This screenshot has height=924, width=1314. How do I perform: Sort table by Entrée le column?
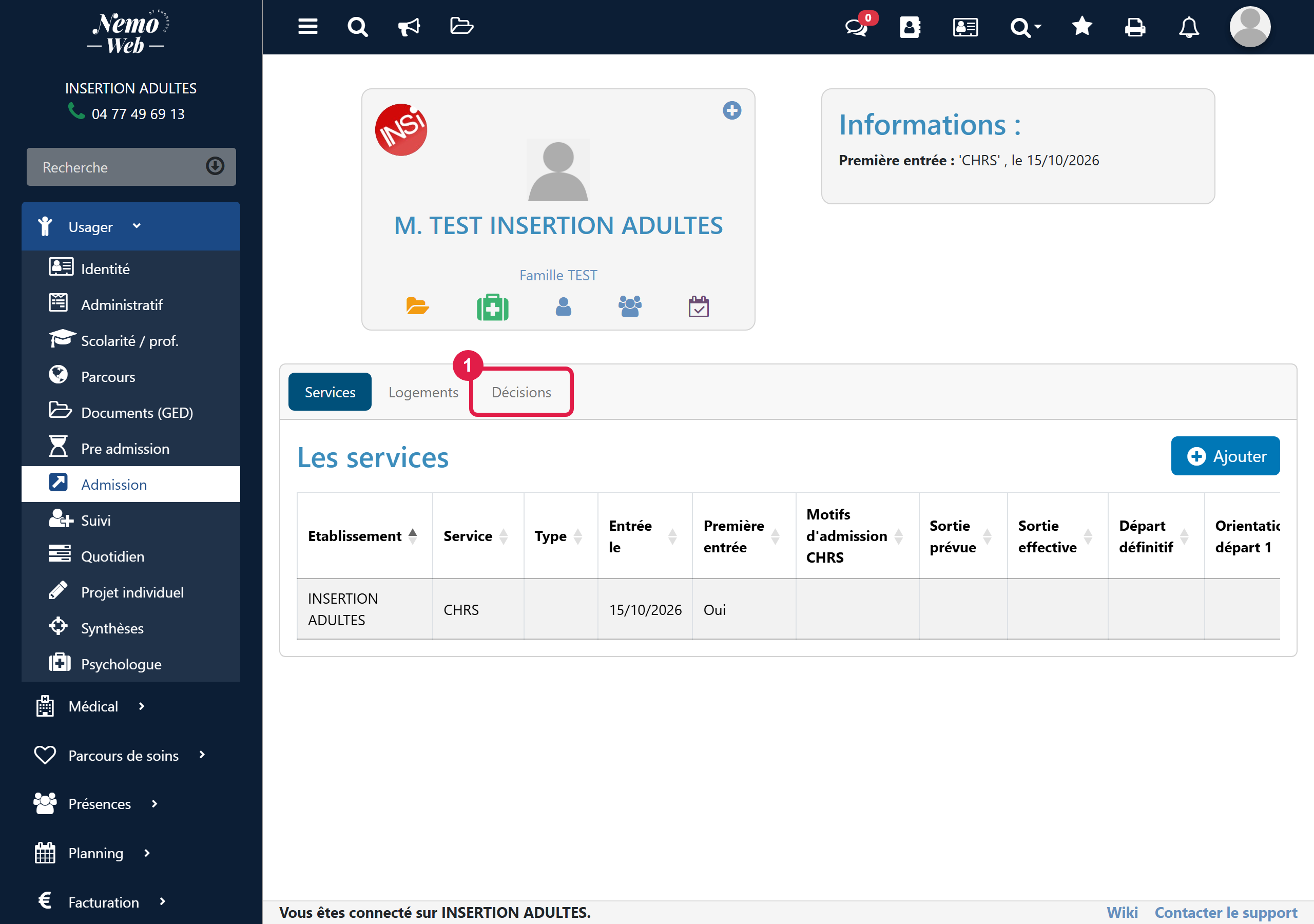tap(645, 536)
